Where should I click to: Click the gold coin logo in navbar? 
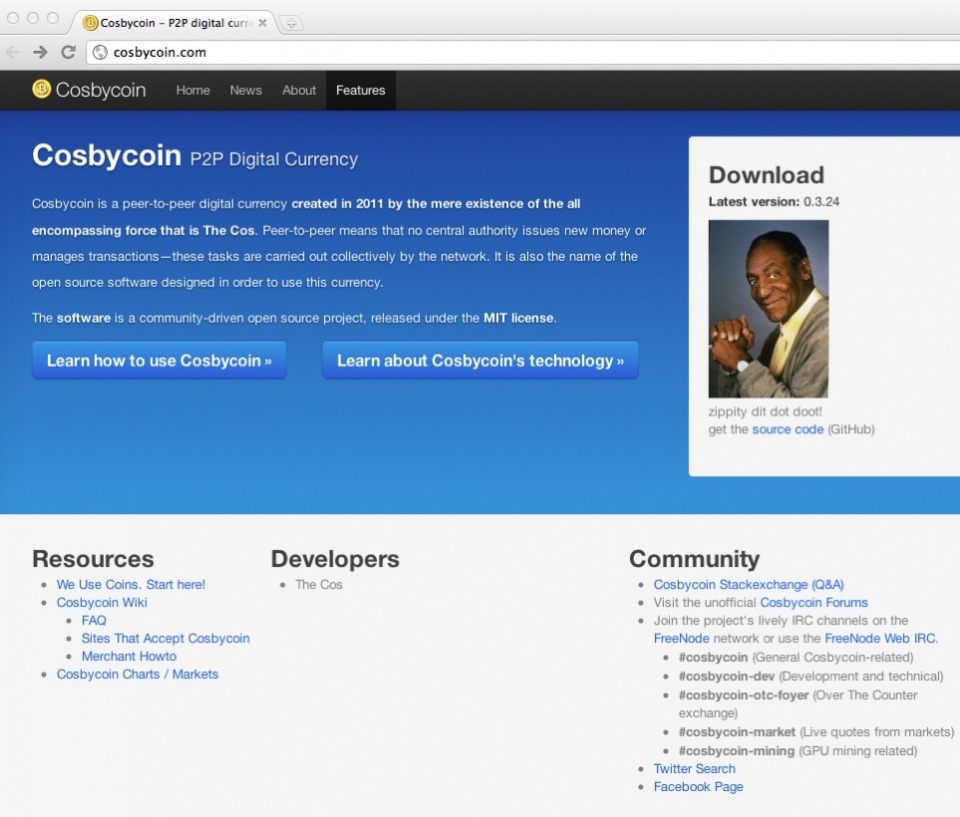click(x=42, y=89)
